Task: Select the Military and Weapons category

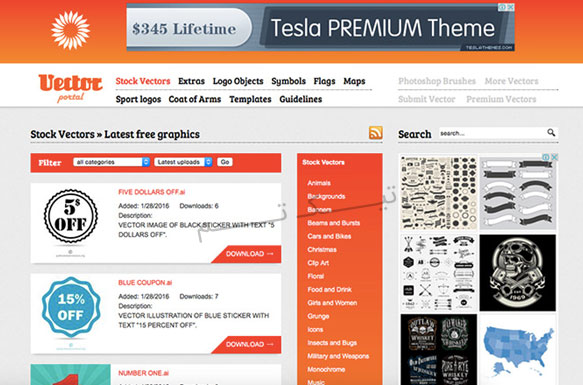Action: click(x=338, y=356)
